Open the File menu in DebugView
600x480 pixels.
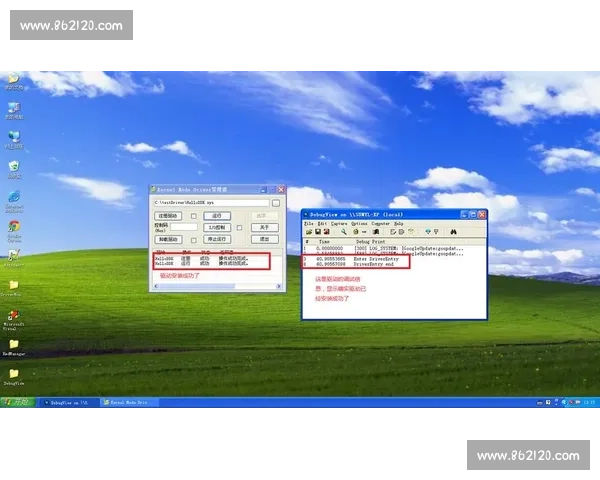[x=308, y=224]
